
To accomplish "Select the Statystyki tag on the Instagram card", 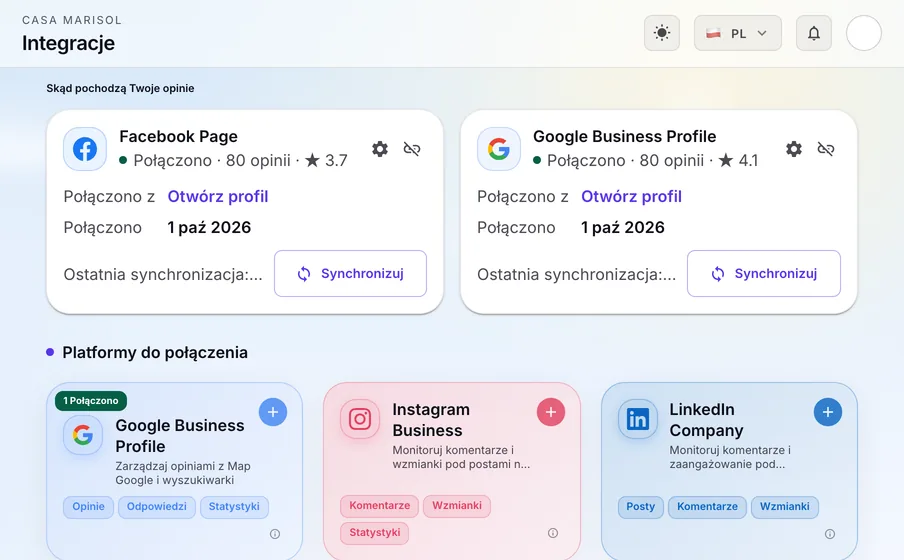I will pos(375,532).
